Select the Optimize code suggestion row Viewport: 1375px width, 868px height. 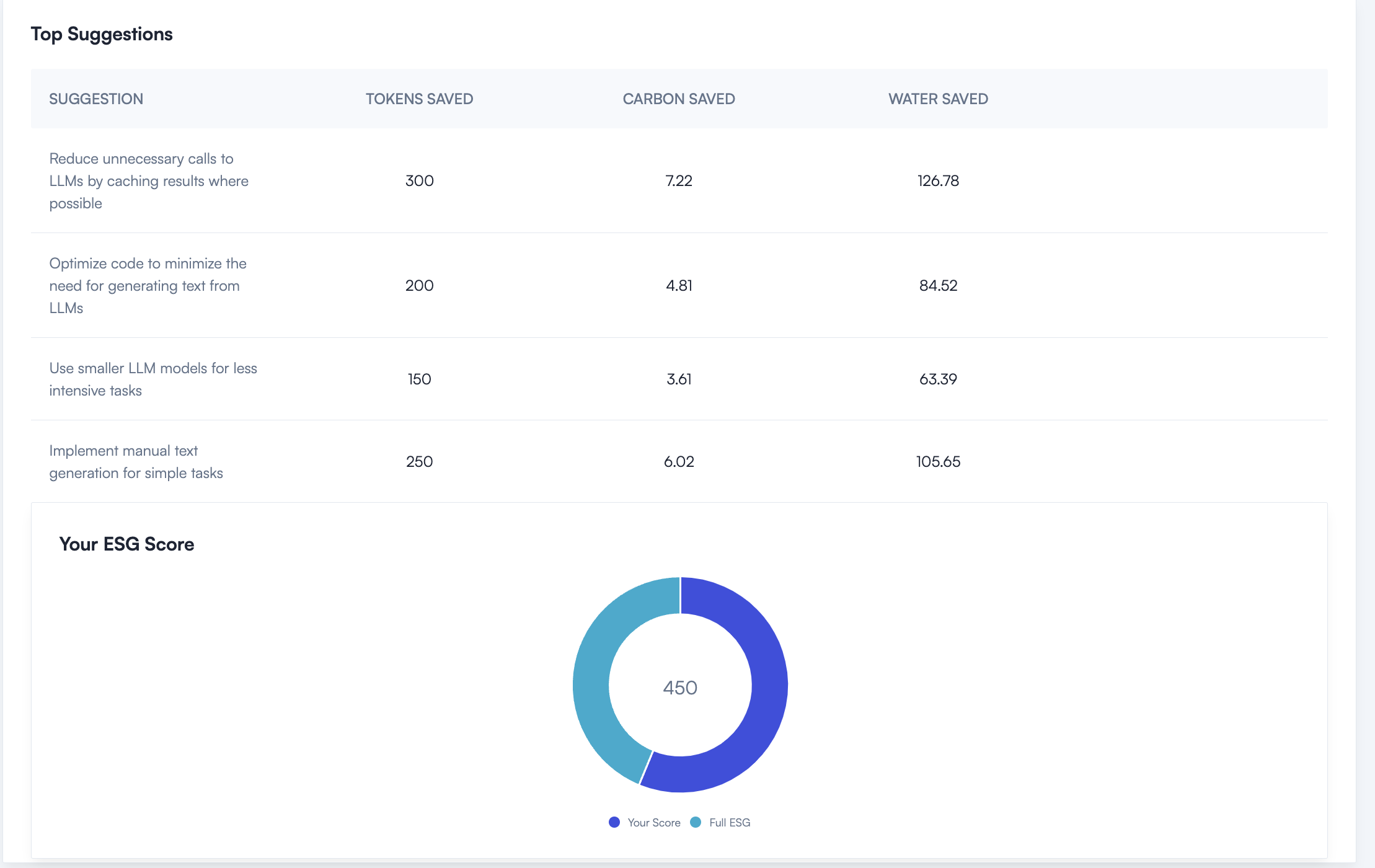pos(148,286)
